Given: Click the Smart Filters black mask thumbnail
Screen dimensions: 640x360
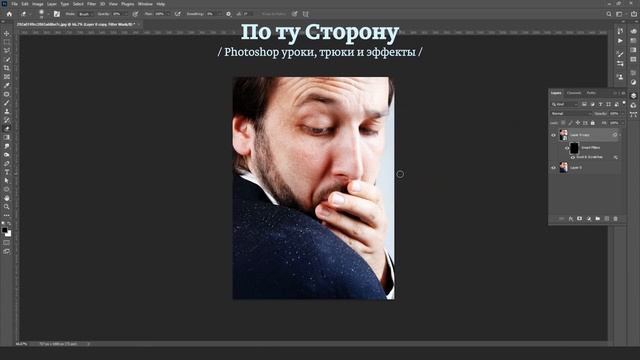Looking at the screenshot, I should [x=574, y=148].
